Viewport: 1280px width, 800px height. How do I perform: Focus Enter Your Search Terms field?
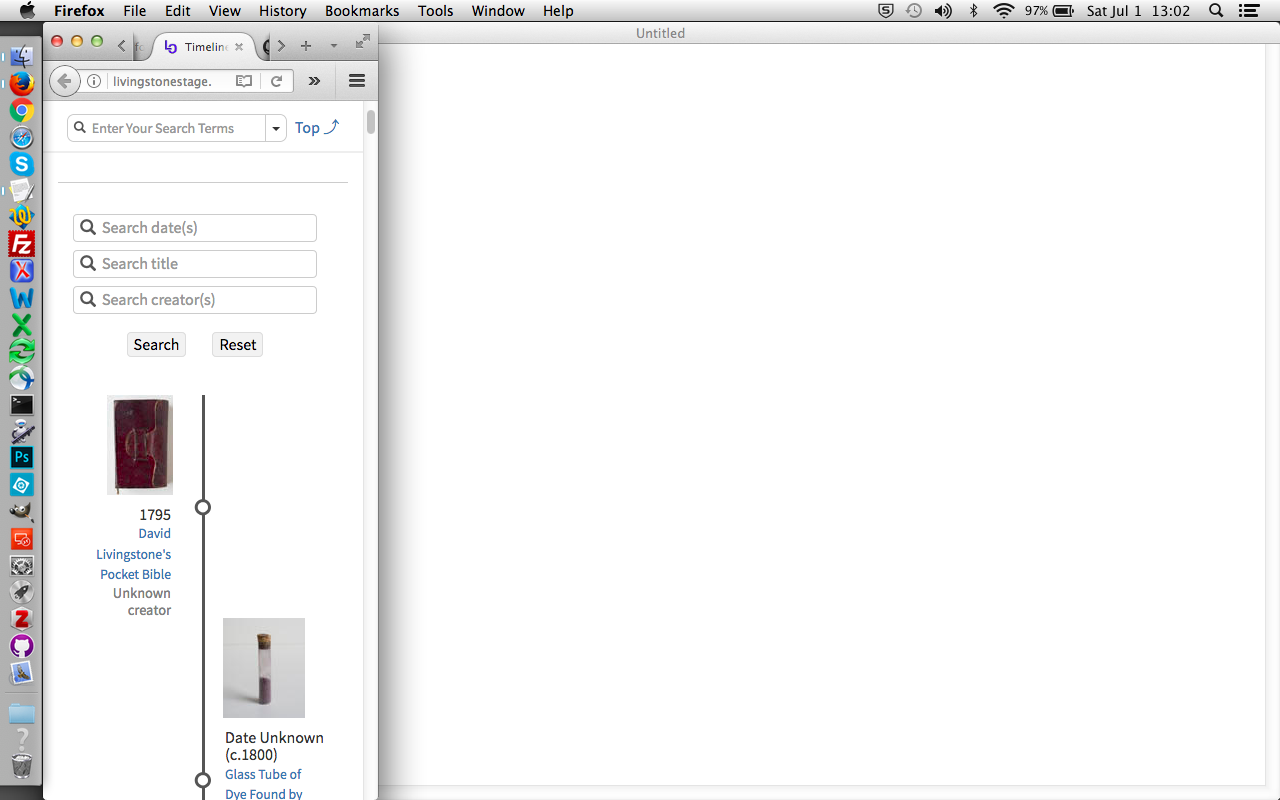(167, 128)
